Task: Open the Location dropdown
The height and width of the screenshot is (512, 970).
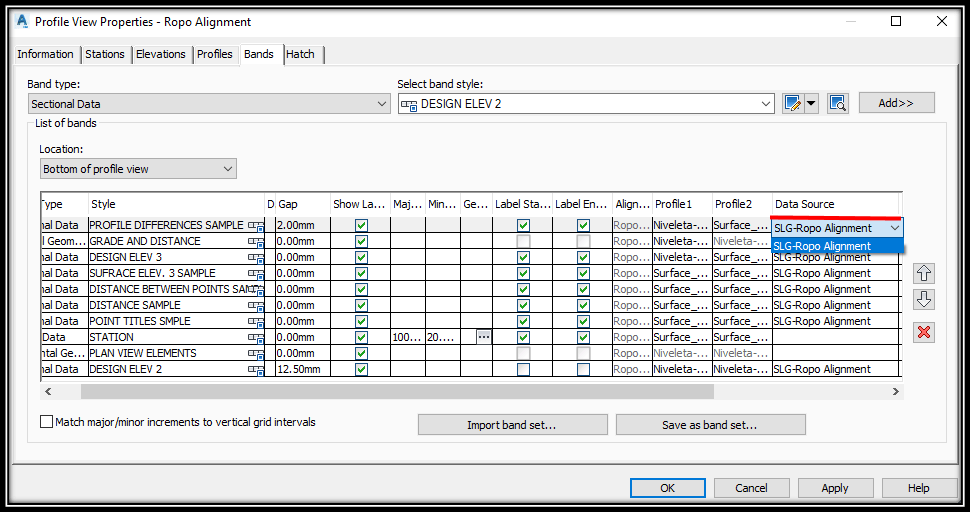Action: coord(138,169)
